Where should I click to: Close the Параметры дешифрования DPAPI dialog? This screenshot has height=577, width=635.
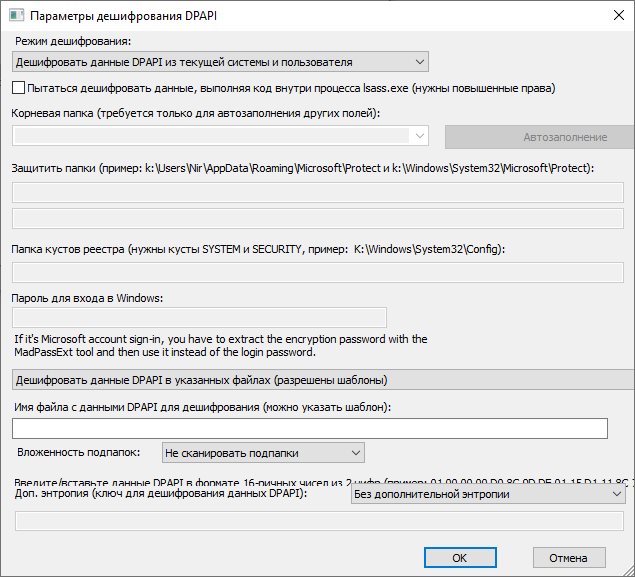click(618, 15)
